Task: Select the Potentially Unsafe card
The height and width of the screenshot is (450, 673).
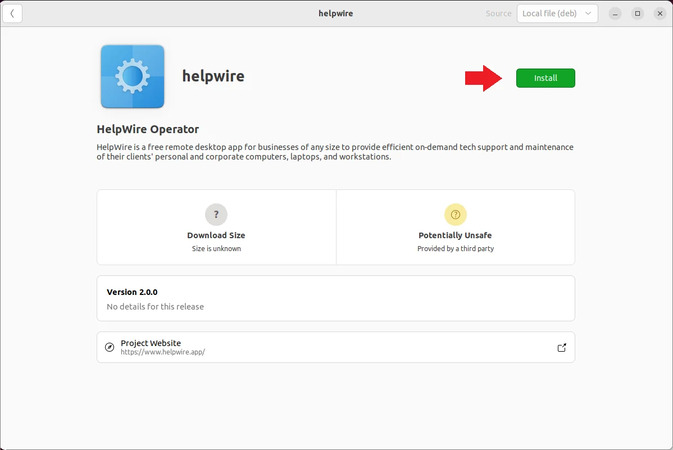Action: (455, 227)
